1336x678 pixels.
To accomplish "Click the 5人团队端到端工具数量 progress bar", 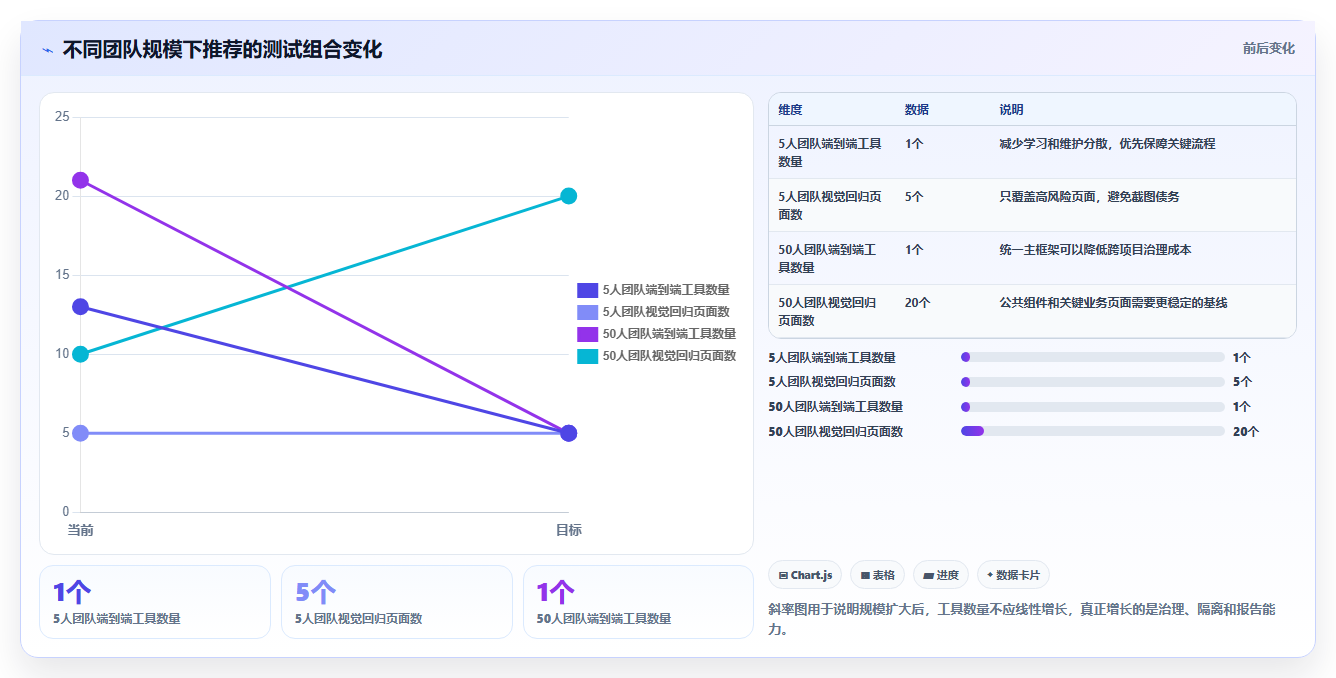I will pyautogui.click(x=1092, y=357).
